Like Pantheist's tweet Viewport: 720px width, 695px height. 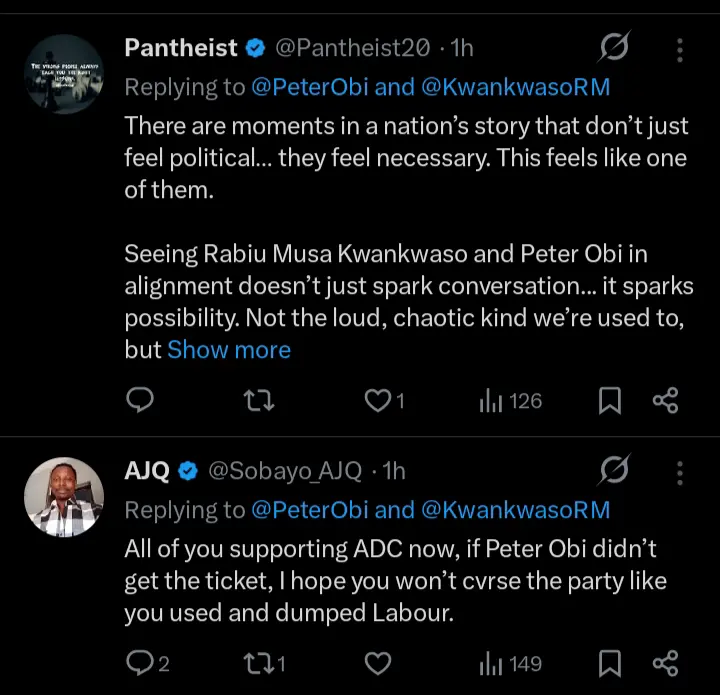(377, 401)
